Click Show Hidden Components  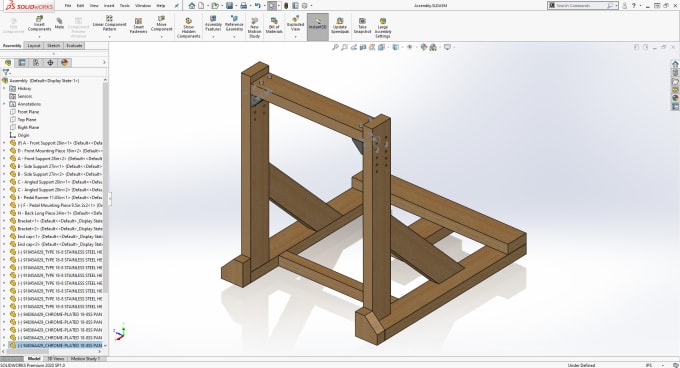tap(189, 28)
